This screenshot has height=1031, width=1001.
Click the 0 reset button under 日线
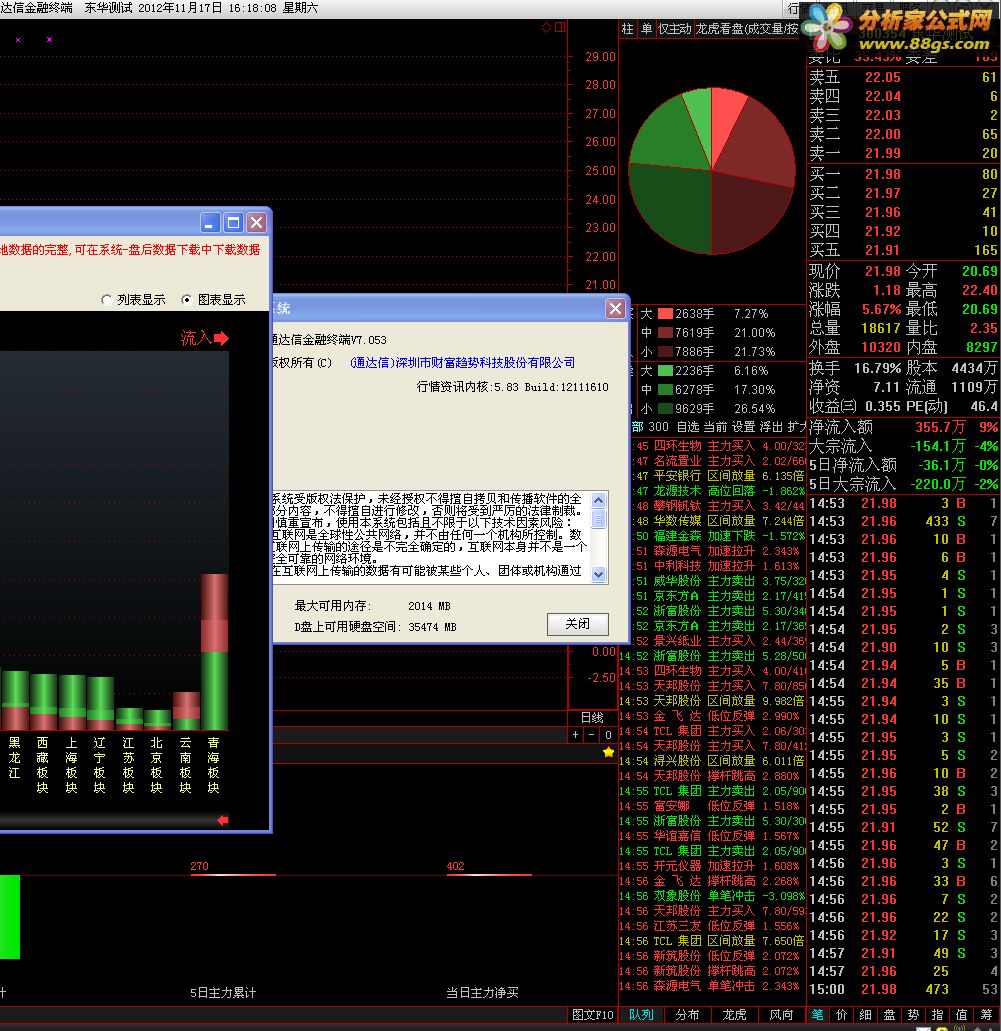[608, 734]
